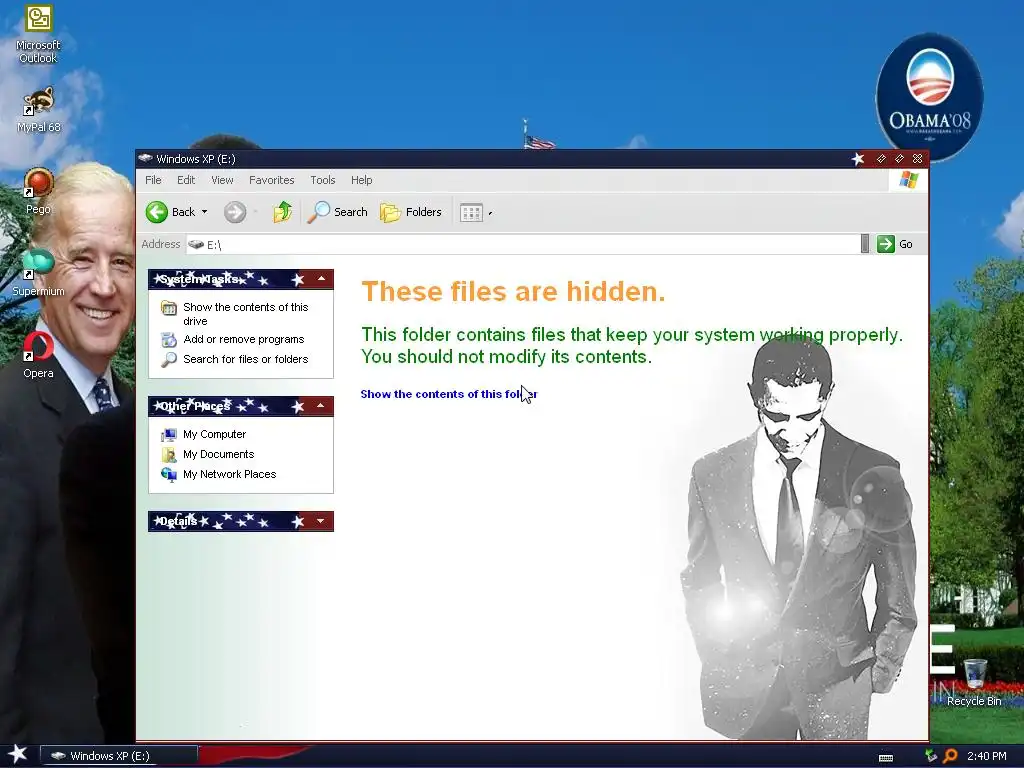This screenshot has width=1024, height=768.
Task: Click 'Show the contents of this folder' link
Action: pos(449,394)
